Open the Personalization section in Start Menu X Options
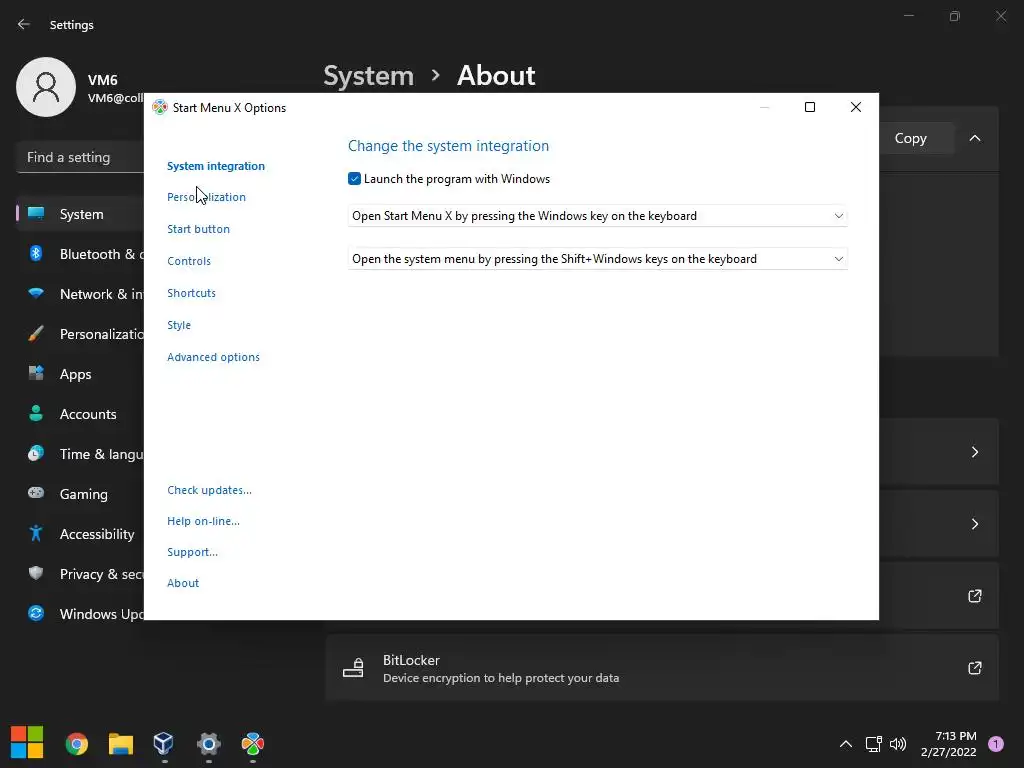The image size is (1024, 768). click(x=206, y=197)
